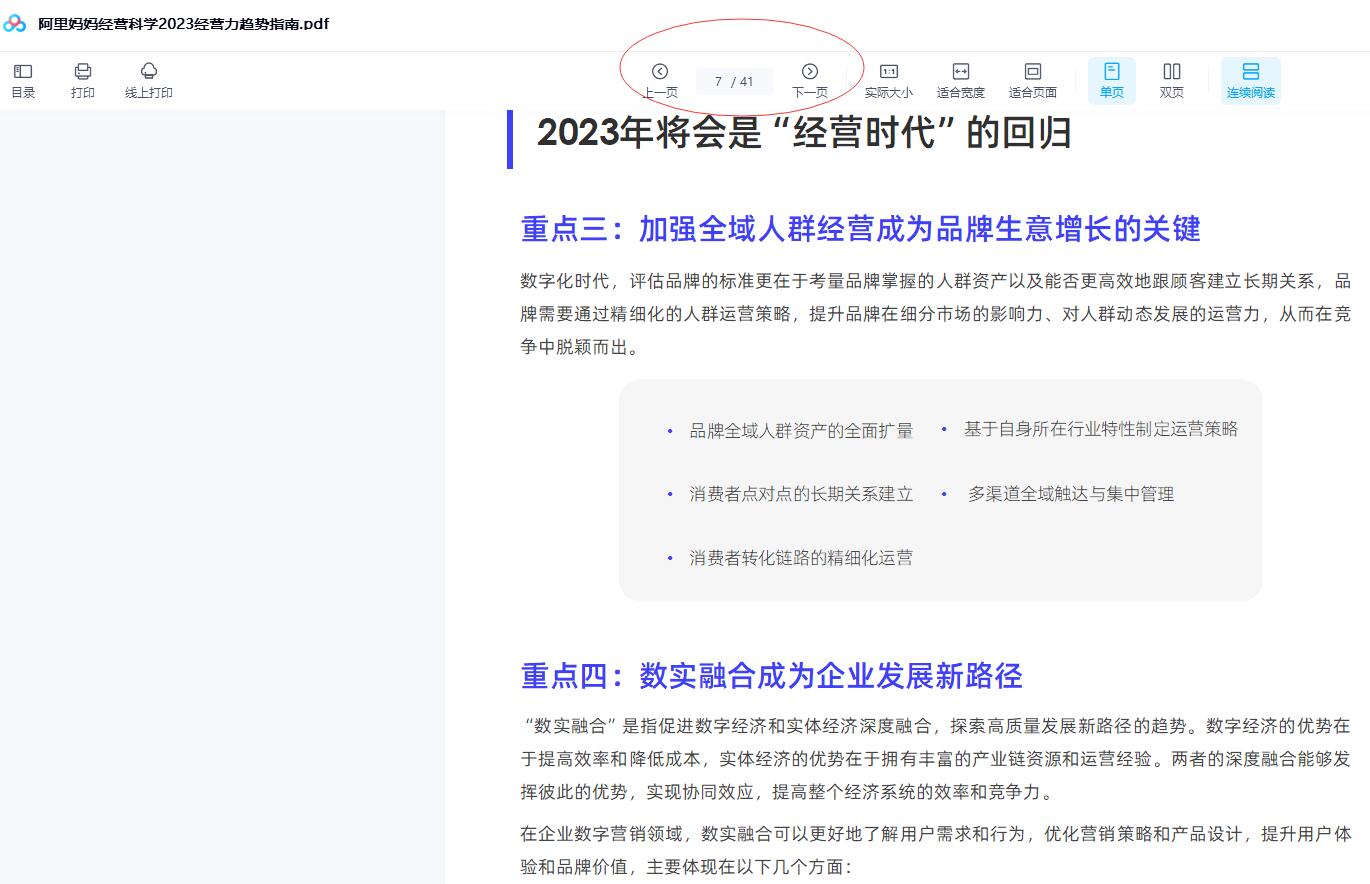1370x884 pixels.
Task: Select the 重点三 section heading
Action: (860, 229)
